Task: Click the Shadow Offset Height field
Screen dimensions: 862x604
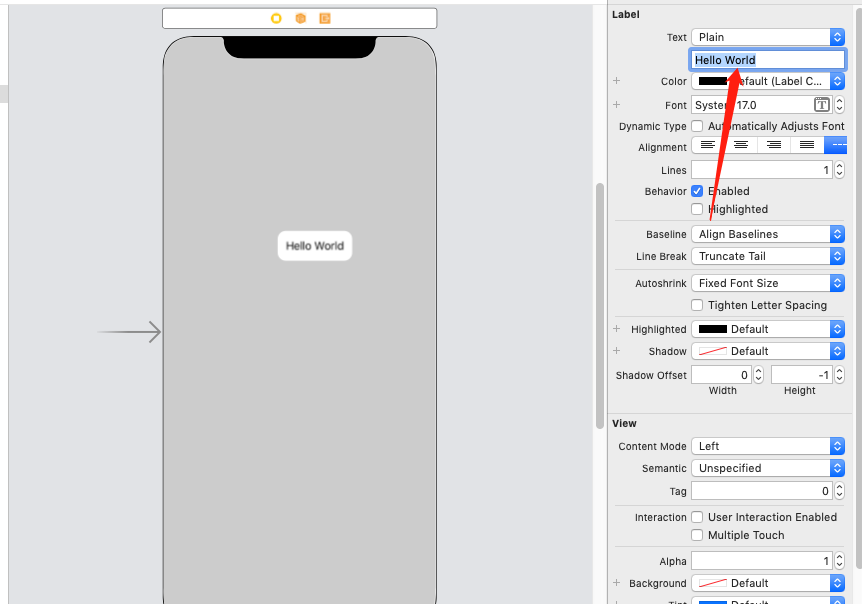Action: click(x=802, y=375)
